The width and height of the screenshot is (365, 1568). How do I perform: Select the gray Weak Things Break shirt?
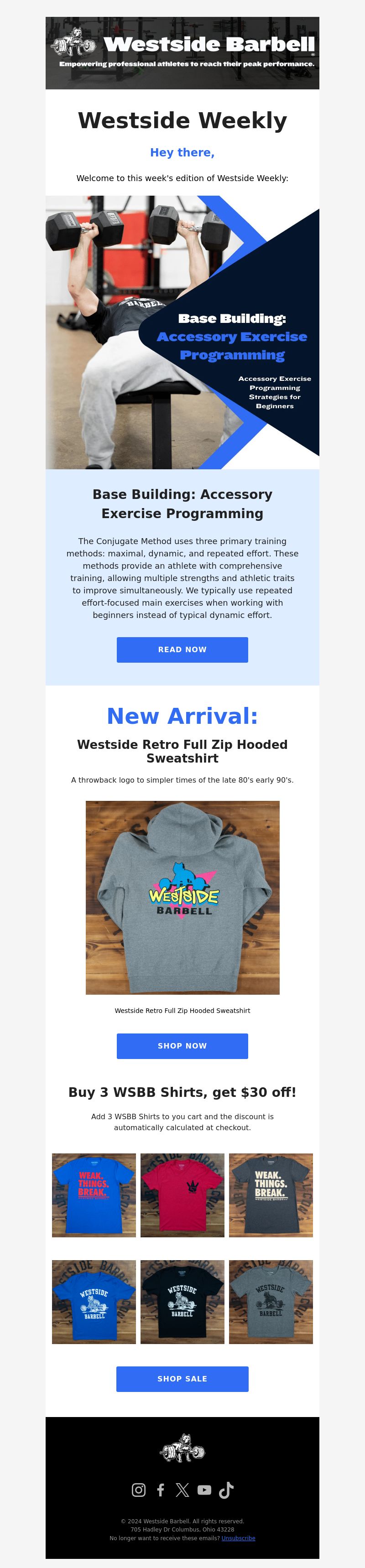pos(271,1195)
